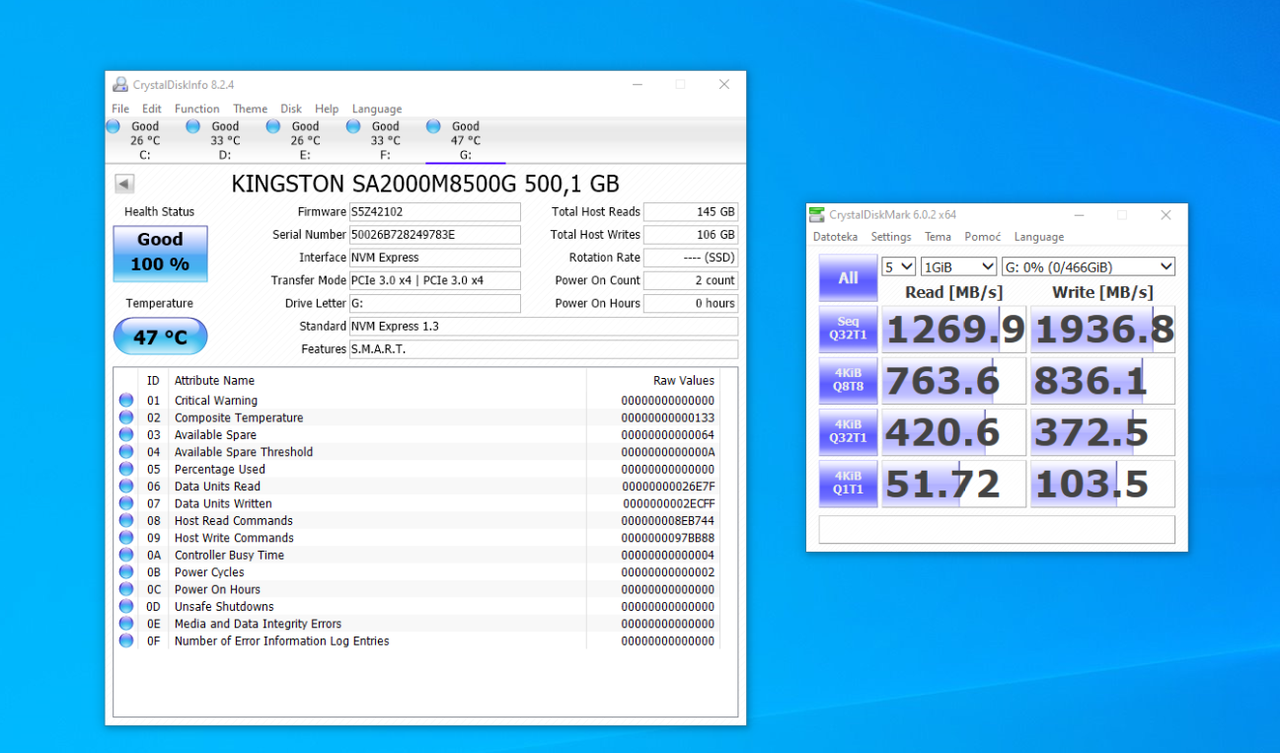Image resolution: width=1280 pixels, height=753 pixels.
Task: Click the empty comment box in CrystalDiskMark
Action: [x=997, y=529]
